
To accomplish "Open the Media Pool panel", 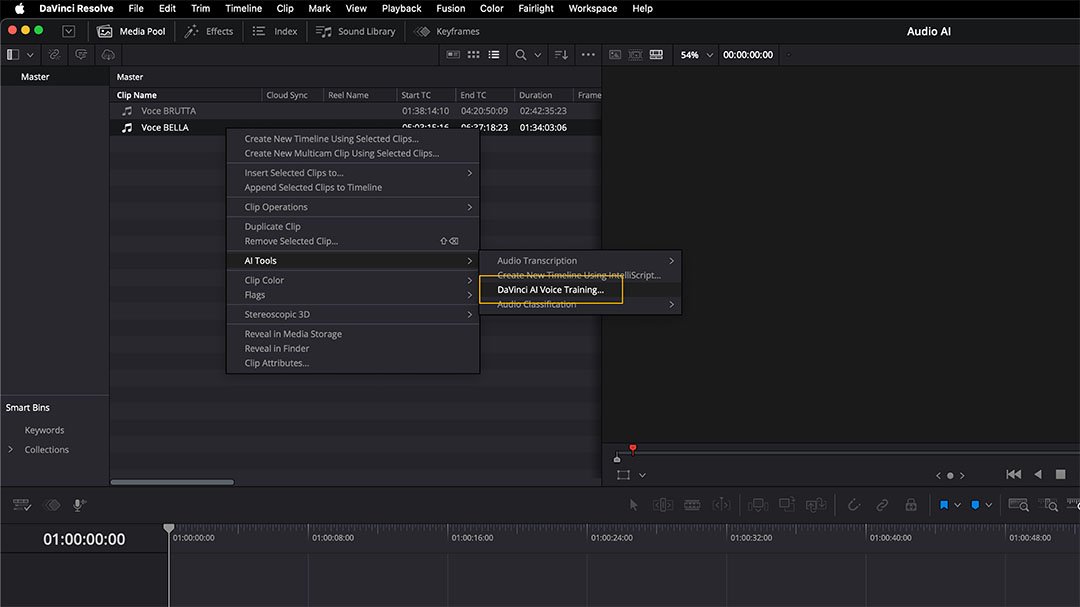I will 132,31.
